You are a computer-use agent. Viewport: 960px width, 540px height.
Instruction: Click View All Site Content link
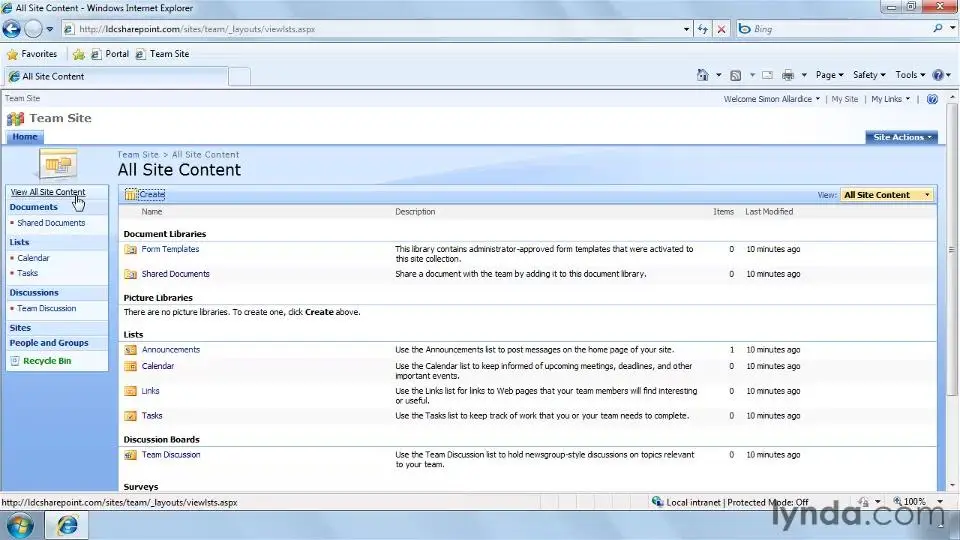tap(48, 192)
